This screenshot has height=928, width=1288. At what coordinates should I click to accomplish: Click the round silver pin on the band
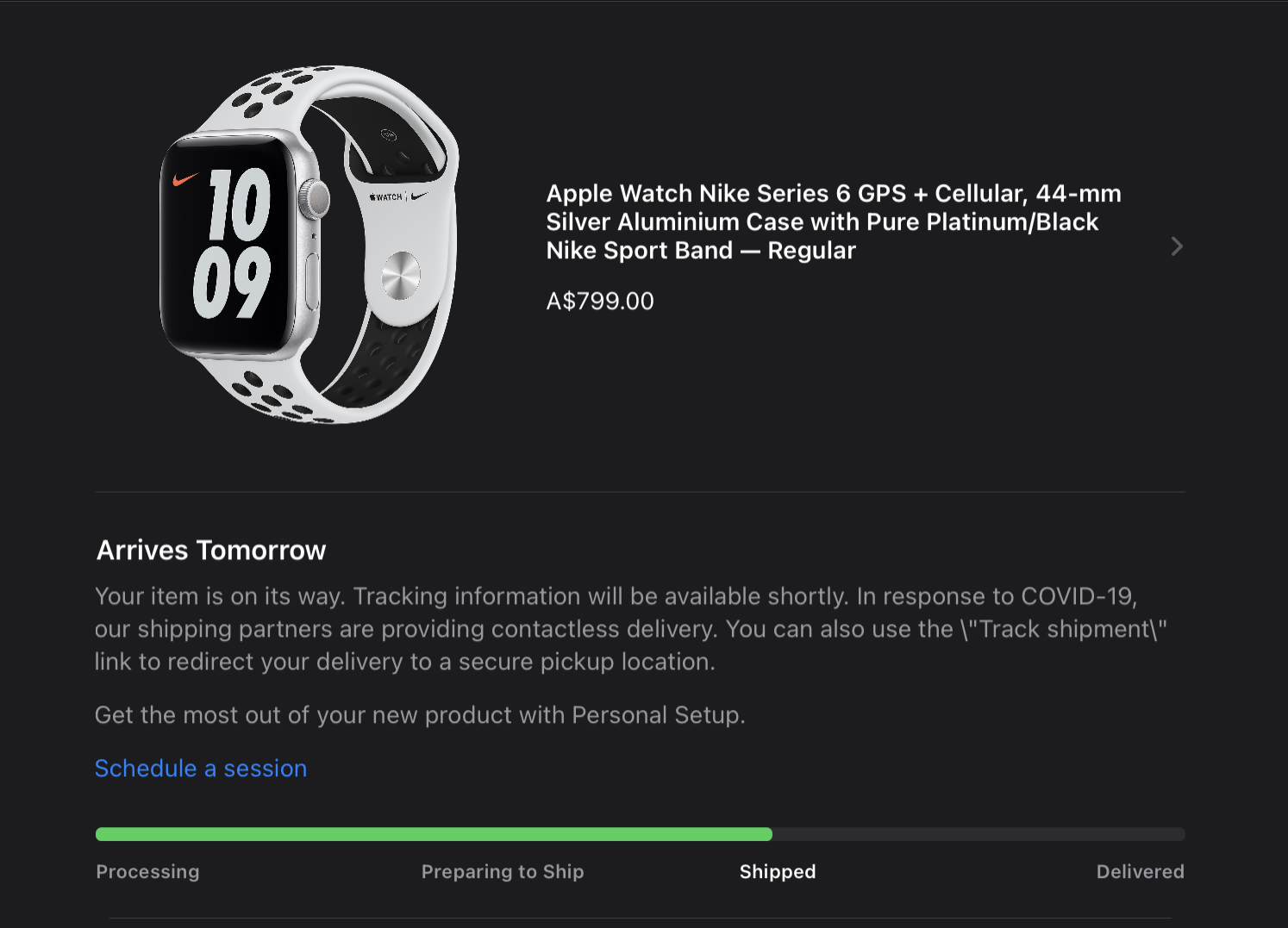pyautogui.click(x=400, y=276)
